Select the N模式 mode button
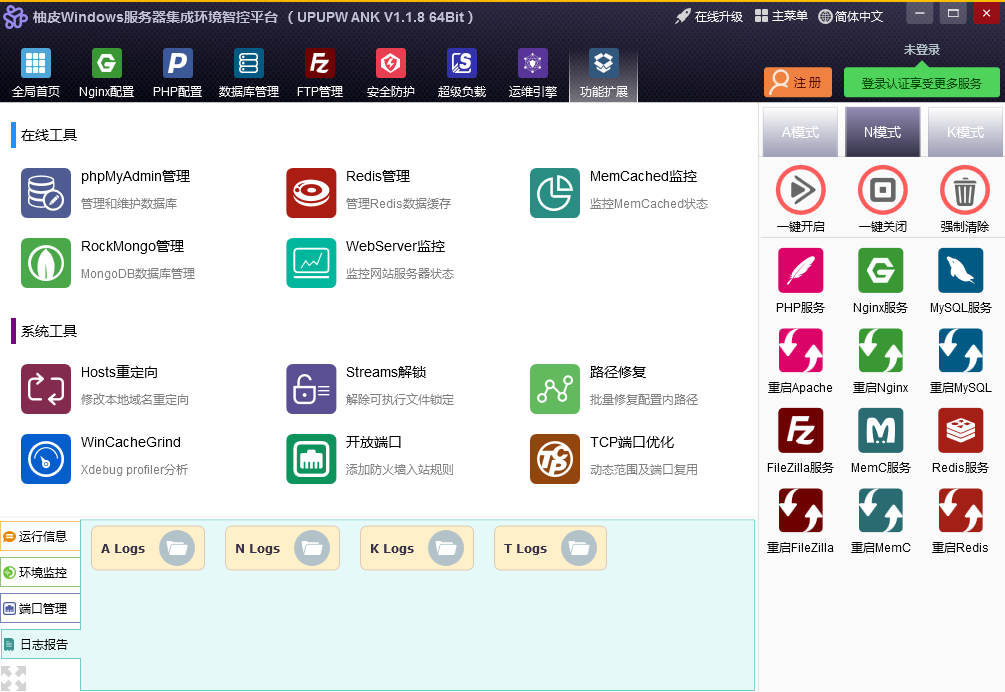Image resolution: width=1005 pixels, height=692 pixels. pyautogui.click(x=883, y=132)
